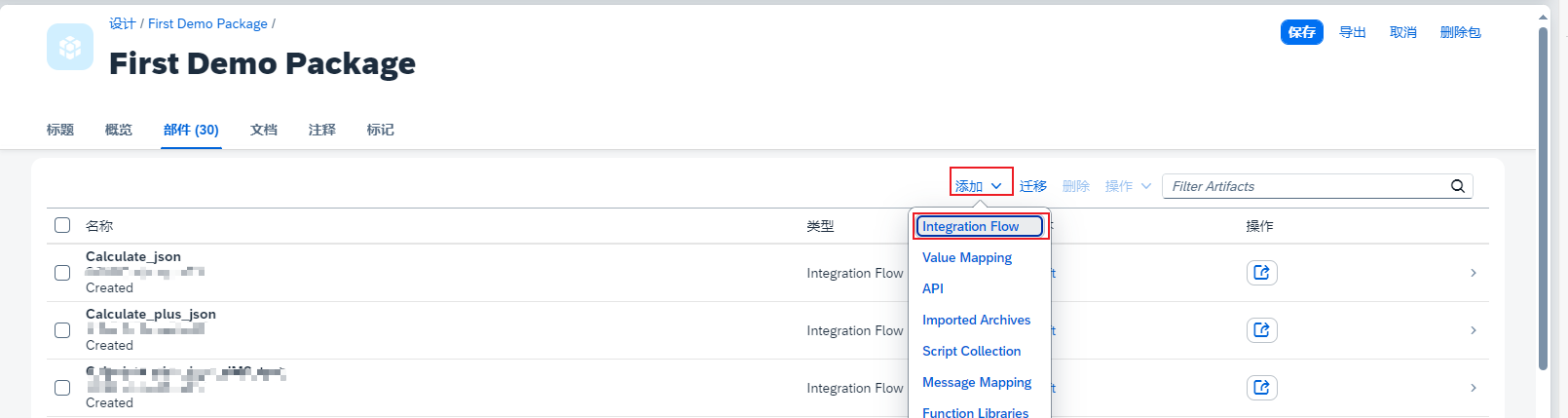The image size is (1568, 418).
Task: Click into the Filter Artifacts search field
Action: click(1305, 186)
